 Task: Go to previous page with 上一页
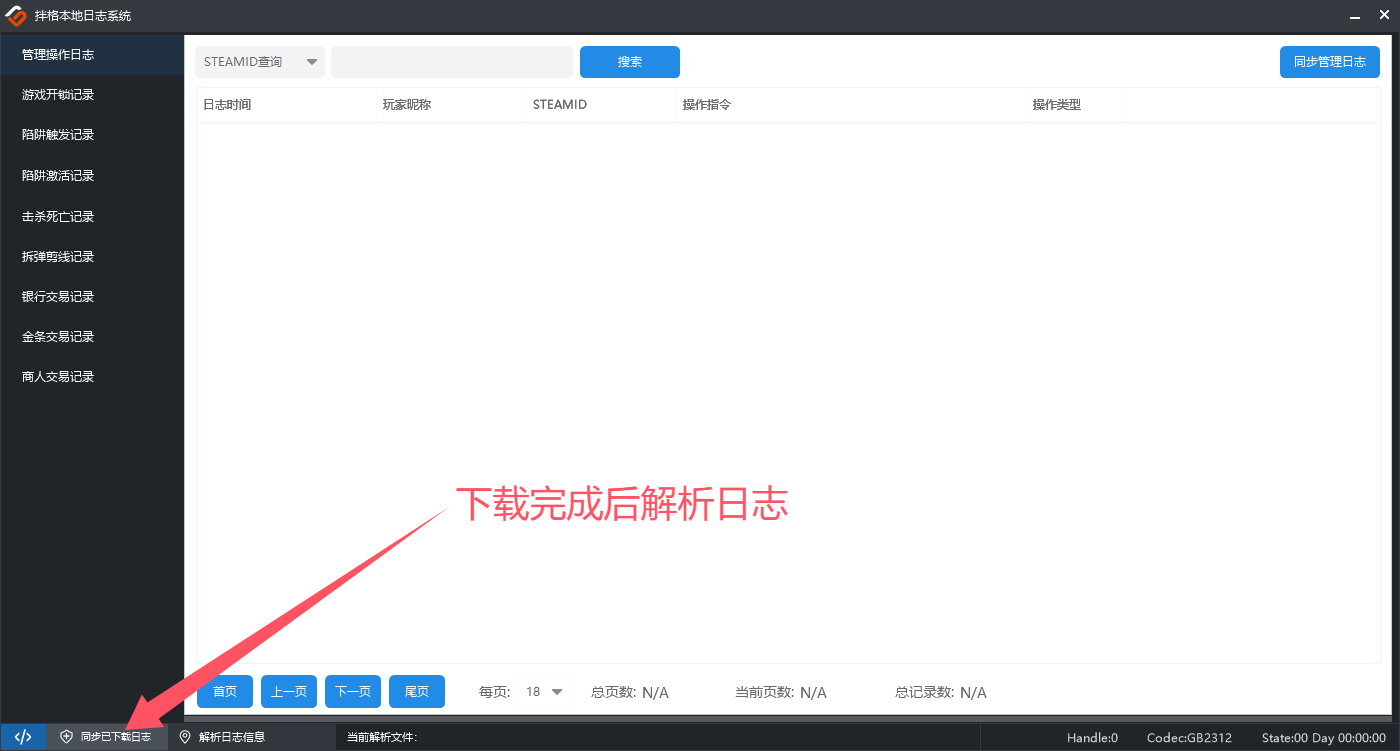289,692
